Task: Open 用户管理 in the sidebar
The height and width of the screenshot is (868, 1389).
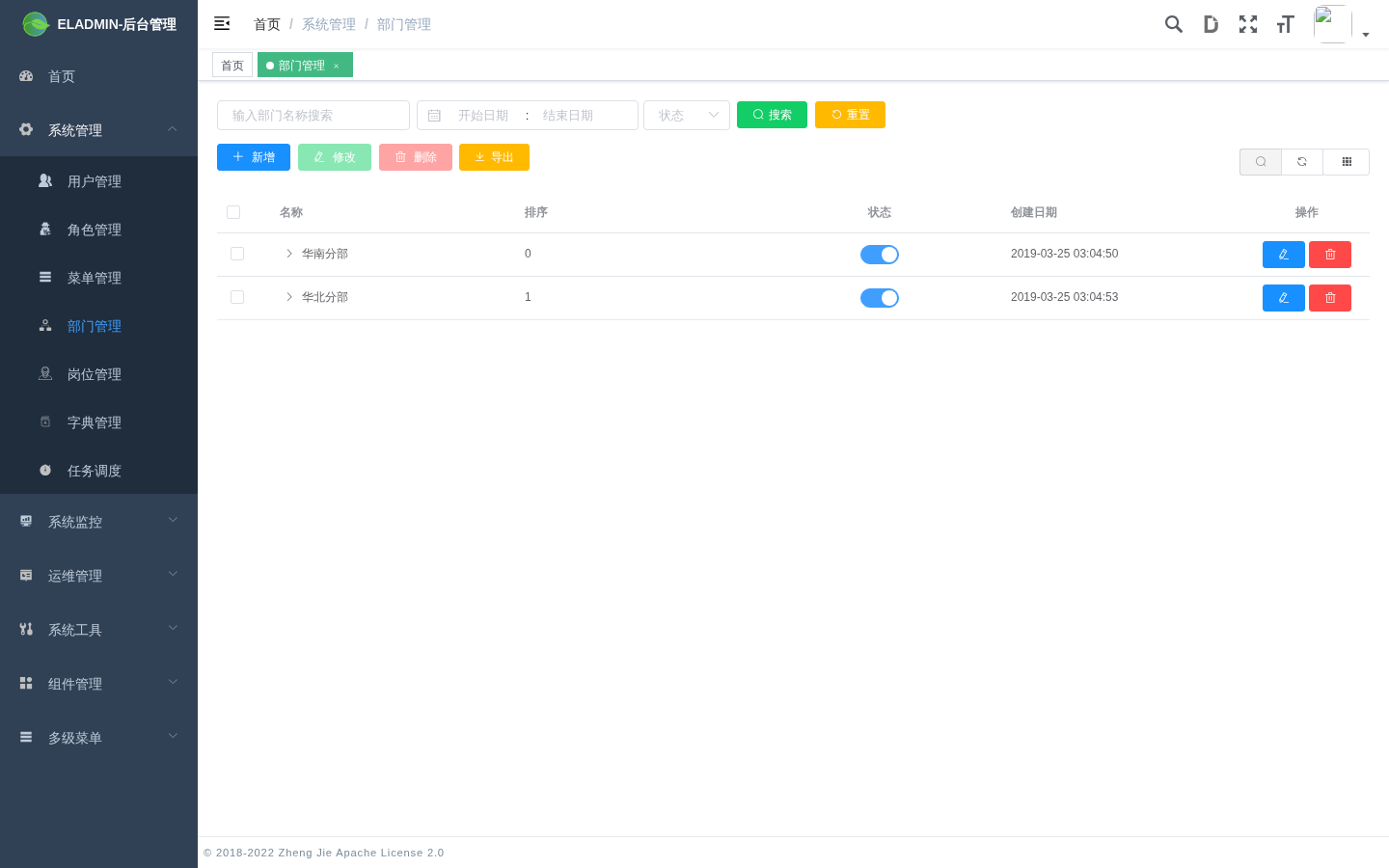Action: pyautogui.click(x=98, y=180)
